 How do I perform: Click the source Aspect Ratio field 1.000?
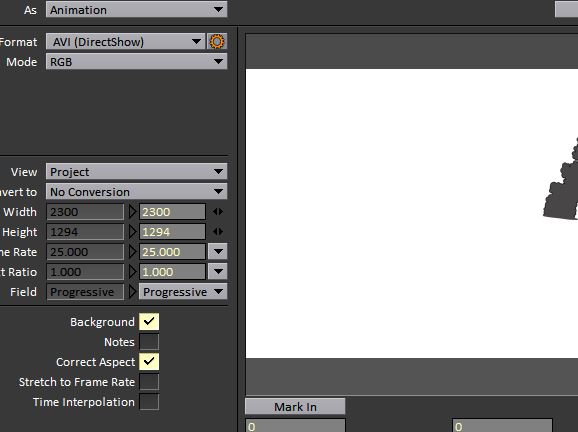[85, 272]
